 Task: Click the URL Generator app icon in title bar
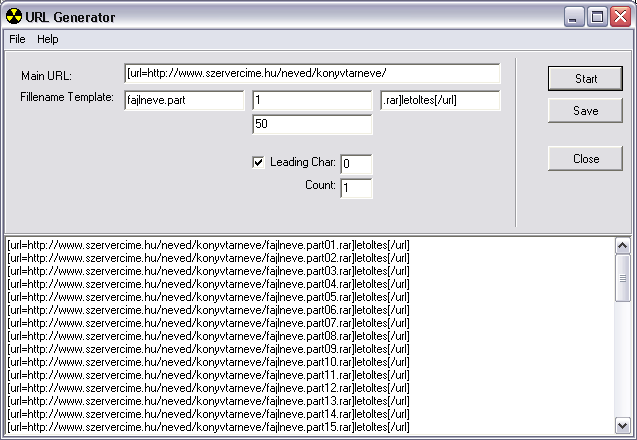(x=14, y=17)
